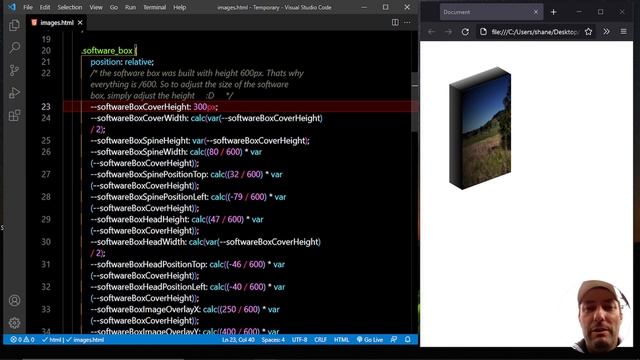Go forward in the browser
The height and width of the screenshot is (360, 640).
click(448, 32)
